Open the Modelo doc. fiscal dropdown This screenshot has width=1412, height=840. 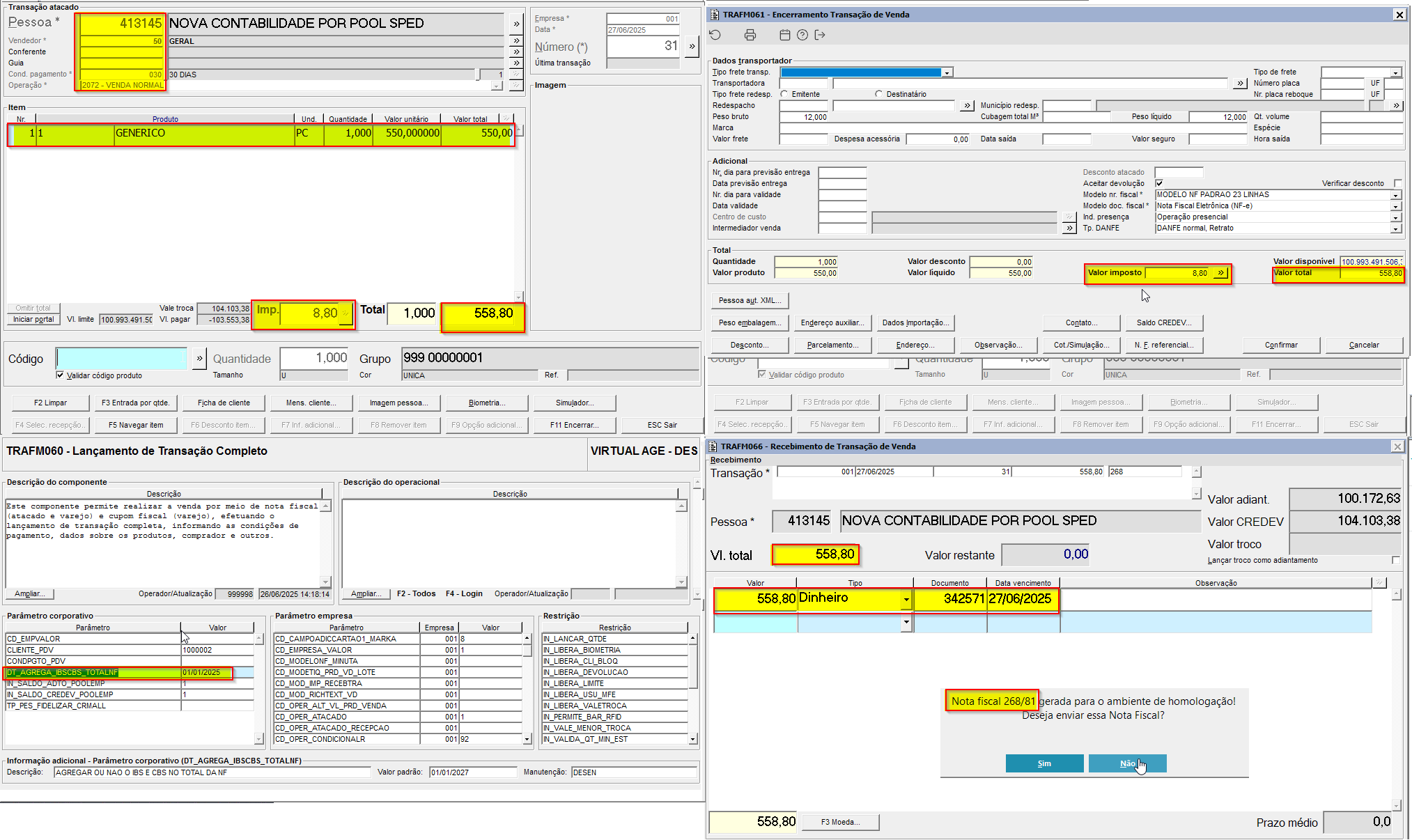click(1395, 206)
